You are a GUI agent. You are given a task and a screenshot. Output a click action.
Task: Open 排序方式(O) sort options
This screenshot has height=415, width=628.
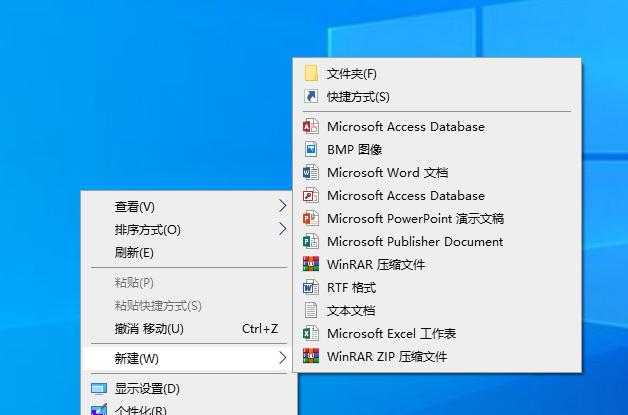(x=186, y=230)
